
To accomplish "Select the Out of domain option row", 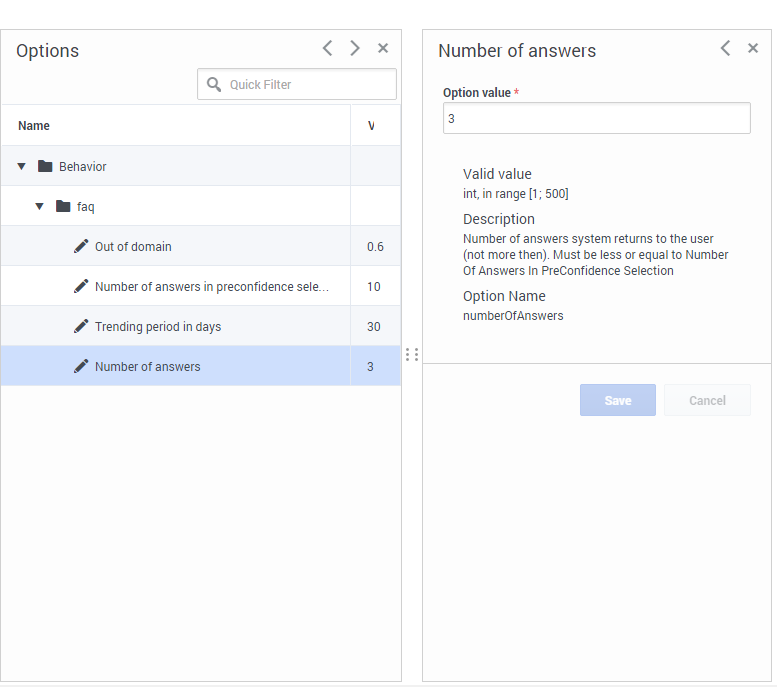I will coord(201,246).
